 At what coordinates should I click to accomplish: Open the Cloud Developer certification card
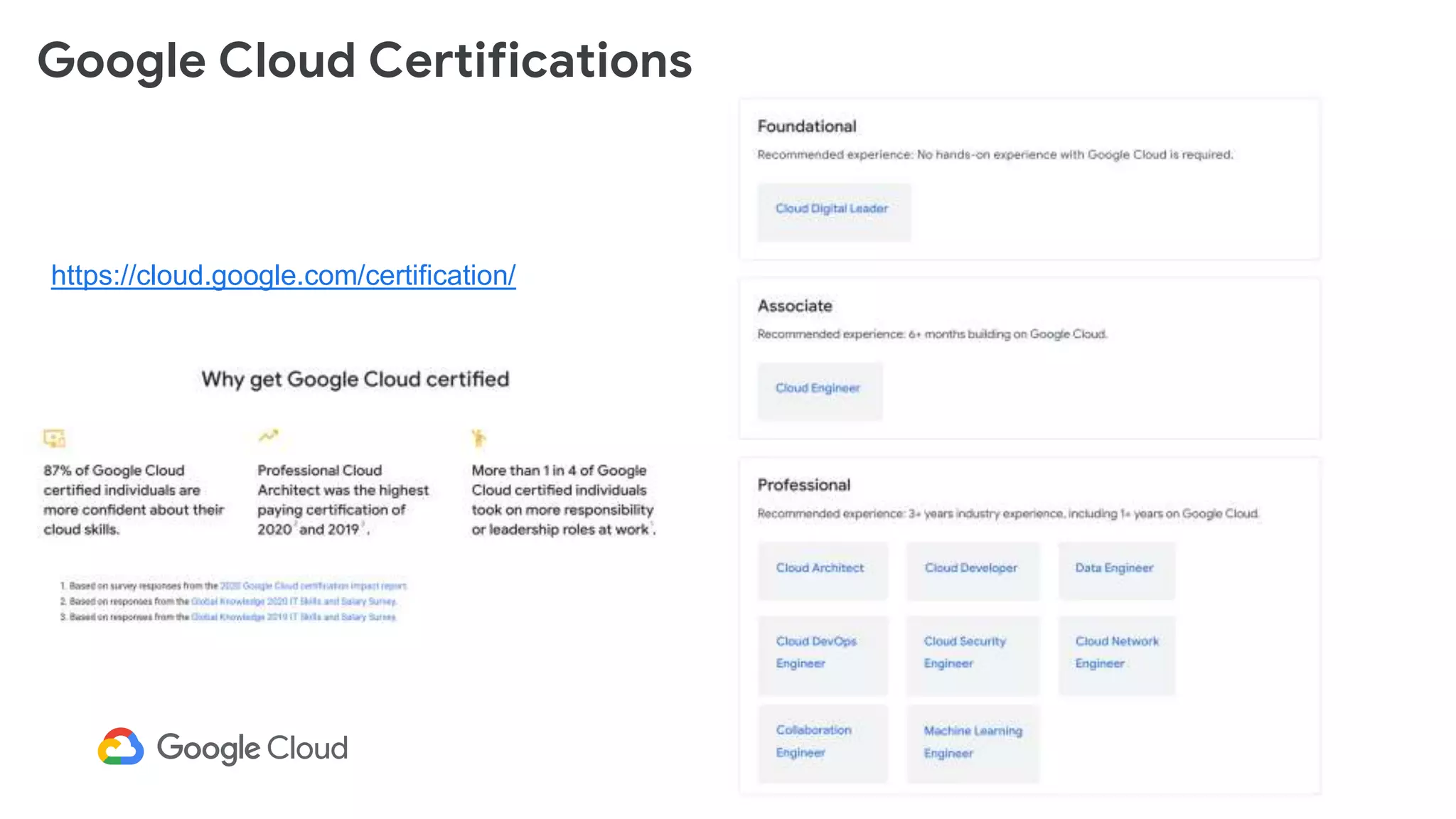click(x=973, y=570)
